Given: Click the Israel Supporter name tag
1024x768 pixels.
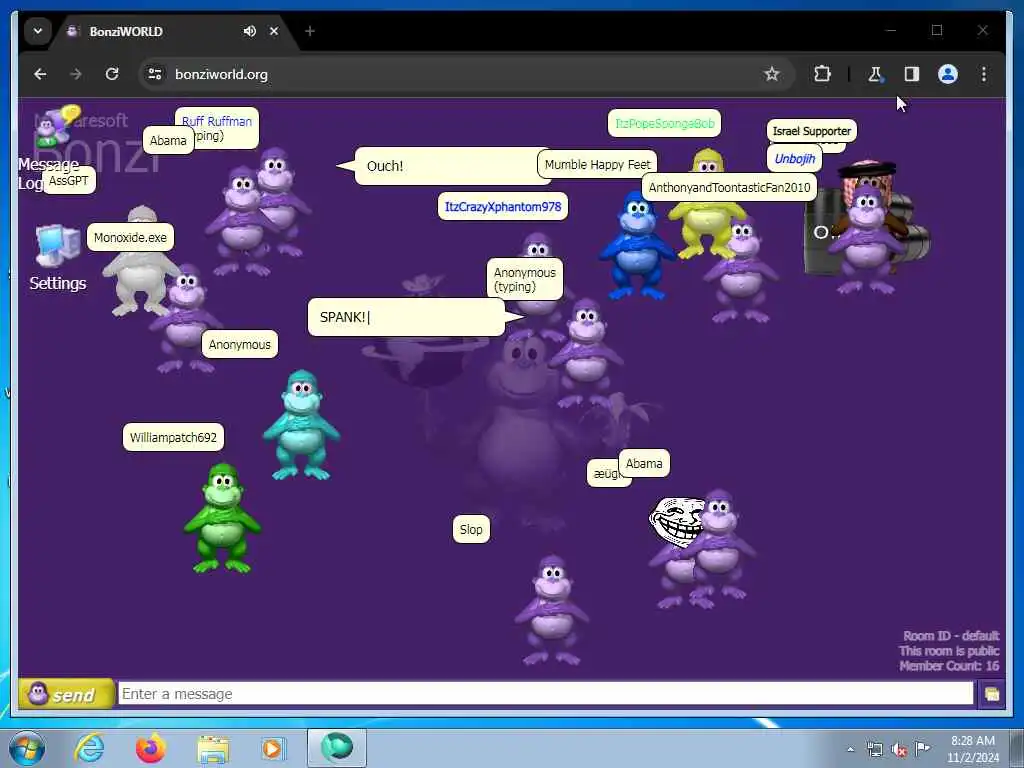Looking at the screenshot, I should coord(812,131).
